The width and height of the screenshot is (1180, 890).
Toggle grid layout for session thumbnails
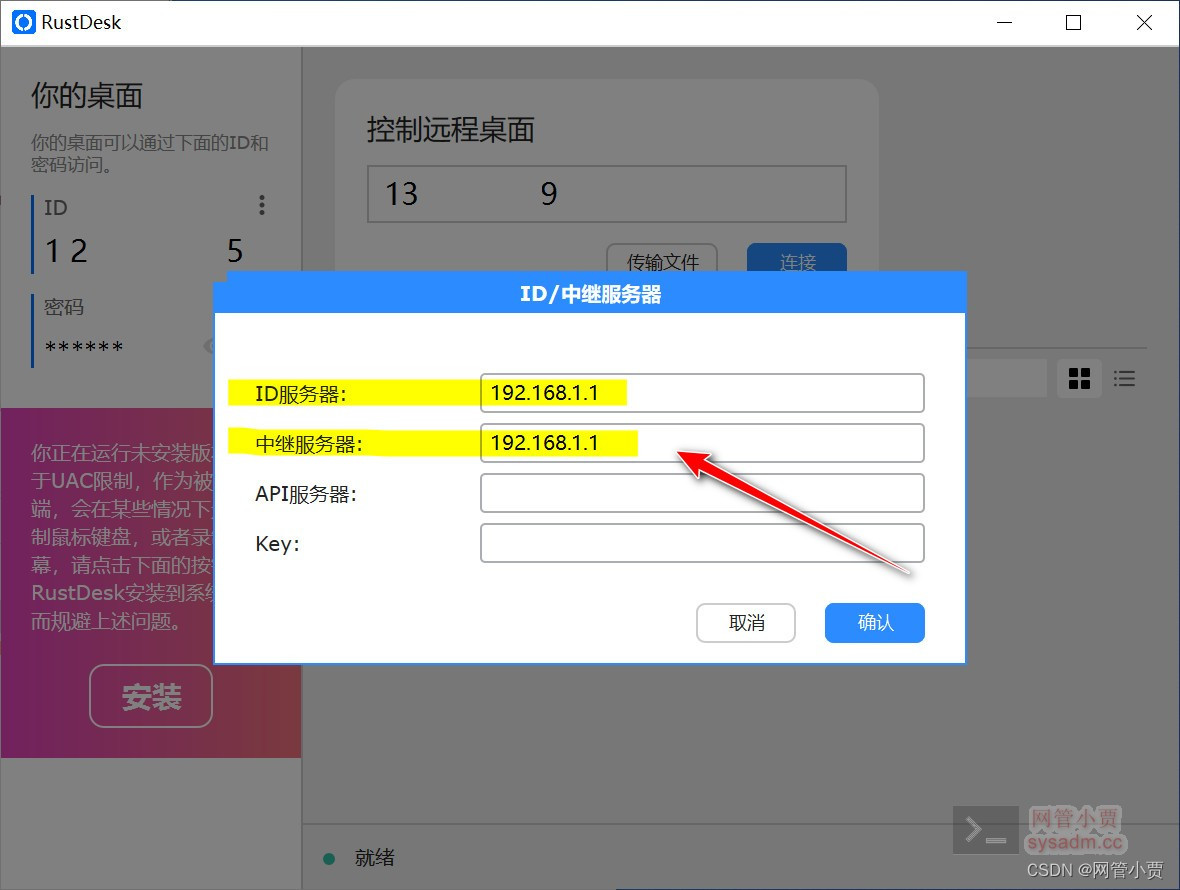[1079, 378]
